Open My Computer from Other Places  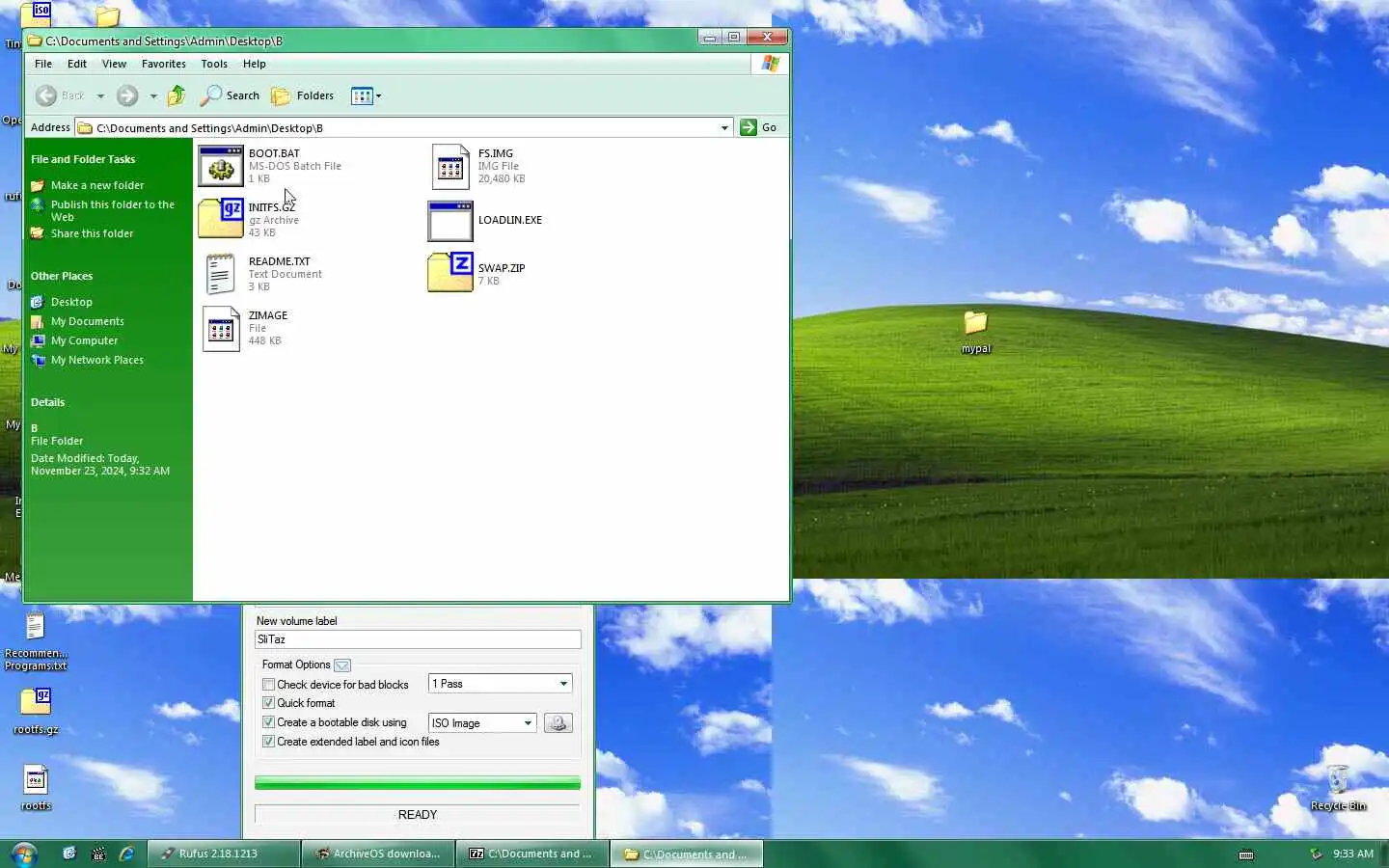click(x=85, y=340)
